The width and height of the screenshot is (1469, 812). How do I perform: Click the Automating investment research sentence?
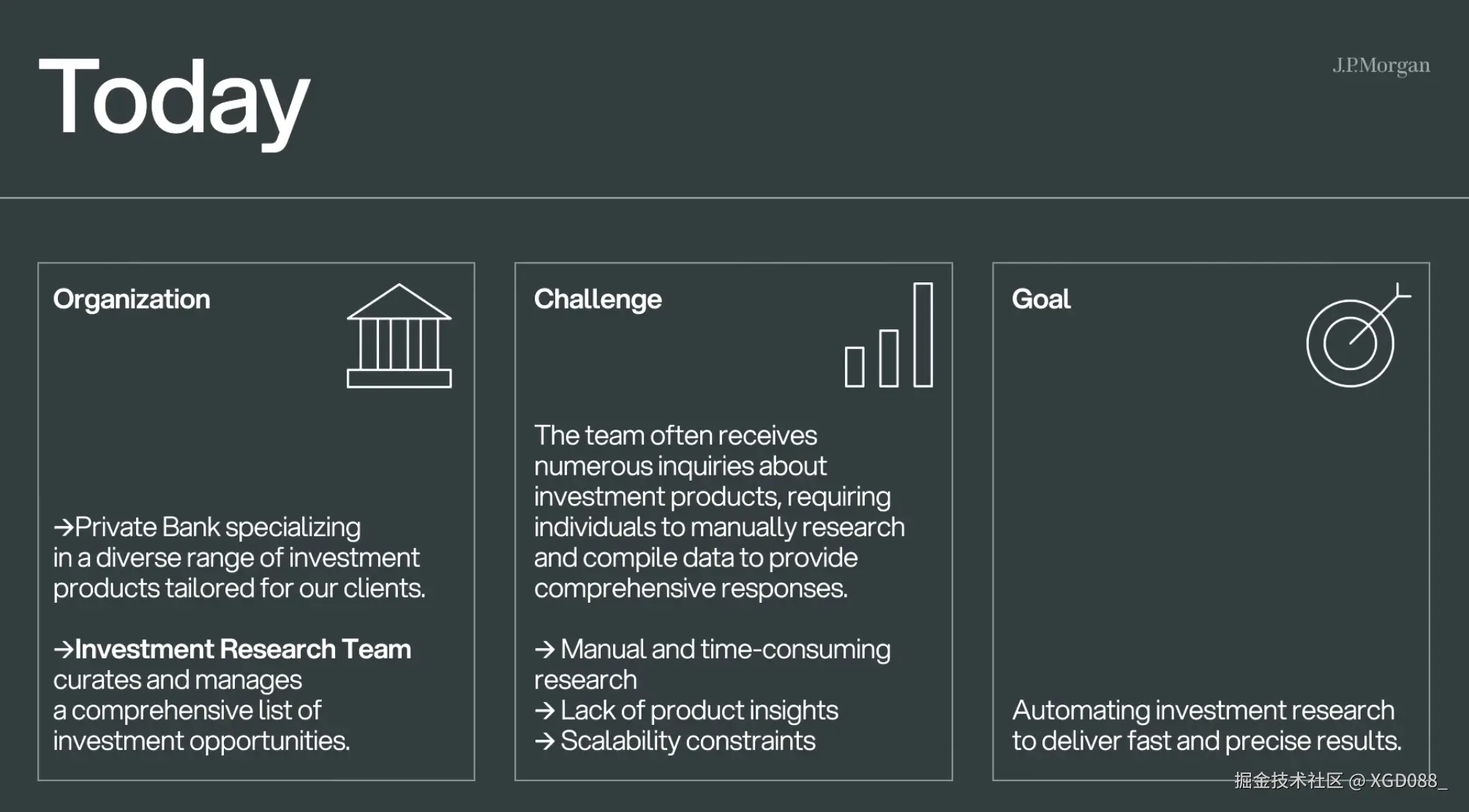point(1206,725)
